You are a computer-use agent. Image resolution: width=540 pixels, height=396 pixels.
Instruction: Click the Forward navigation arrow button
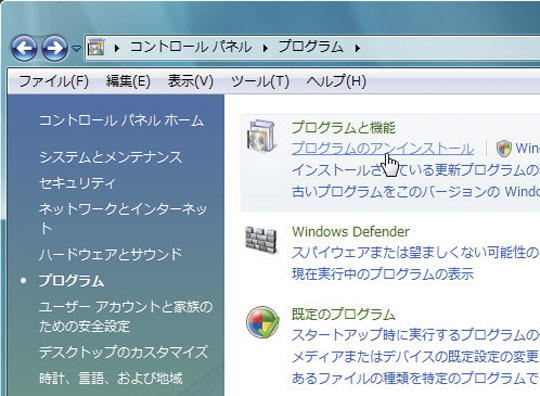click(x=54, y=48)
